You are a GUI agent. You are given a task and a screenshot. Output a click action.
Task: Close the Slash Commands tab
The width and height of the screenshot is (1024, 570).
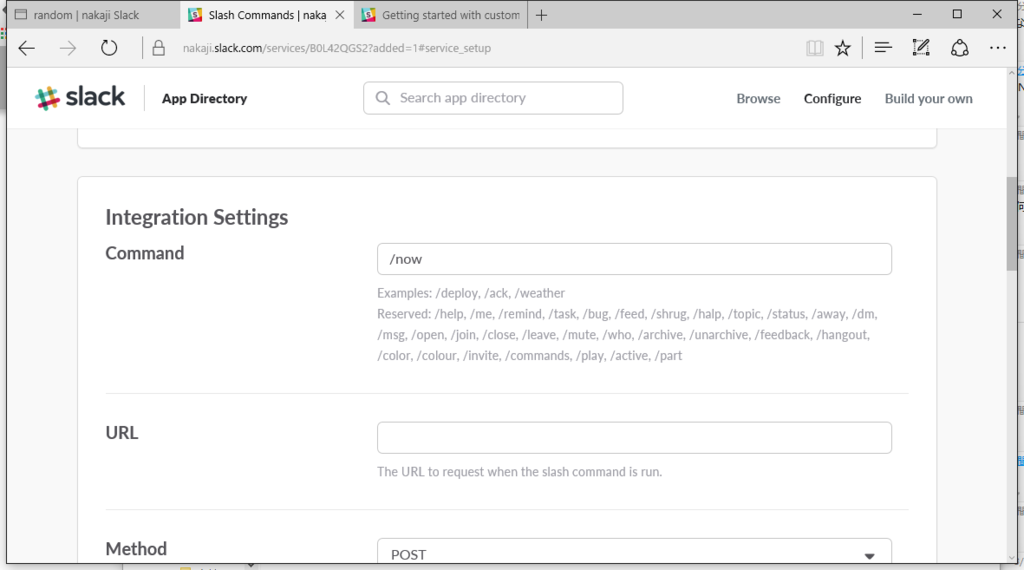tap(340, 14)
